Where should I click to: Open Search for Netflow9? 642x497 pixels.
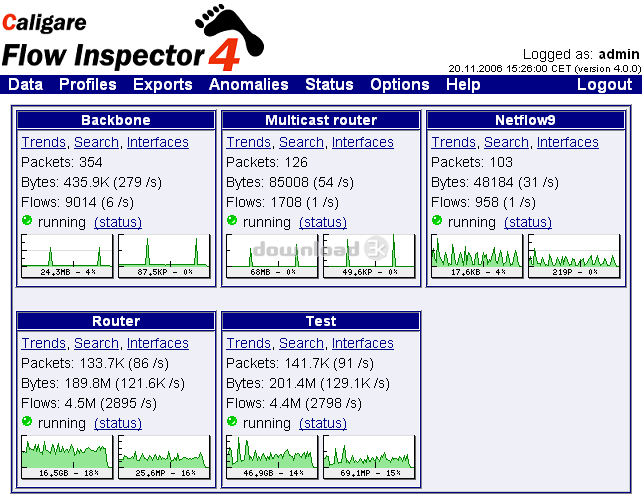pyautogui.click(x=506, y=142)
